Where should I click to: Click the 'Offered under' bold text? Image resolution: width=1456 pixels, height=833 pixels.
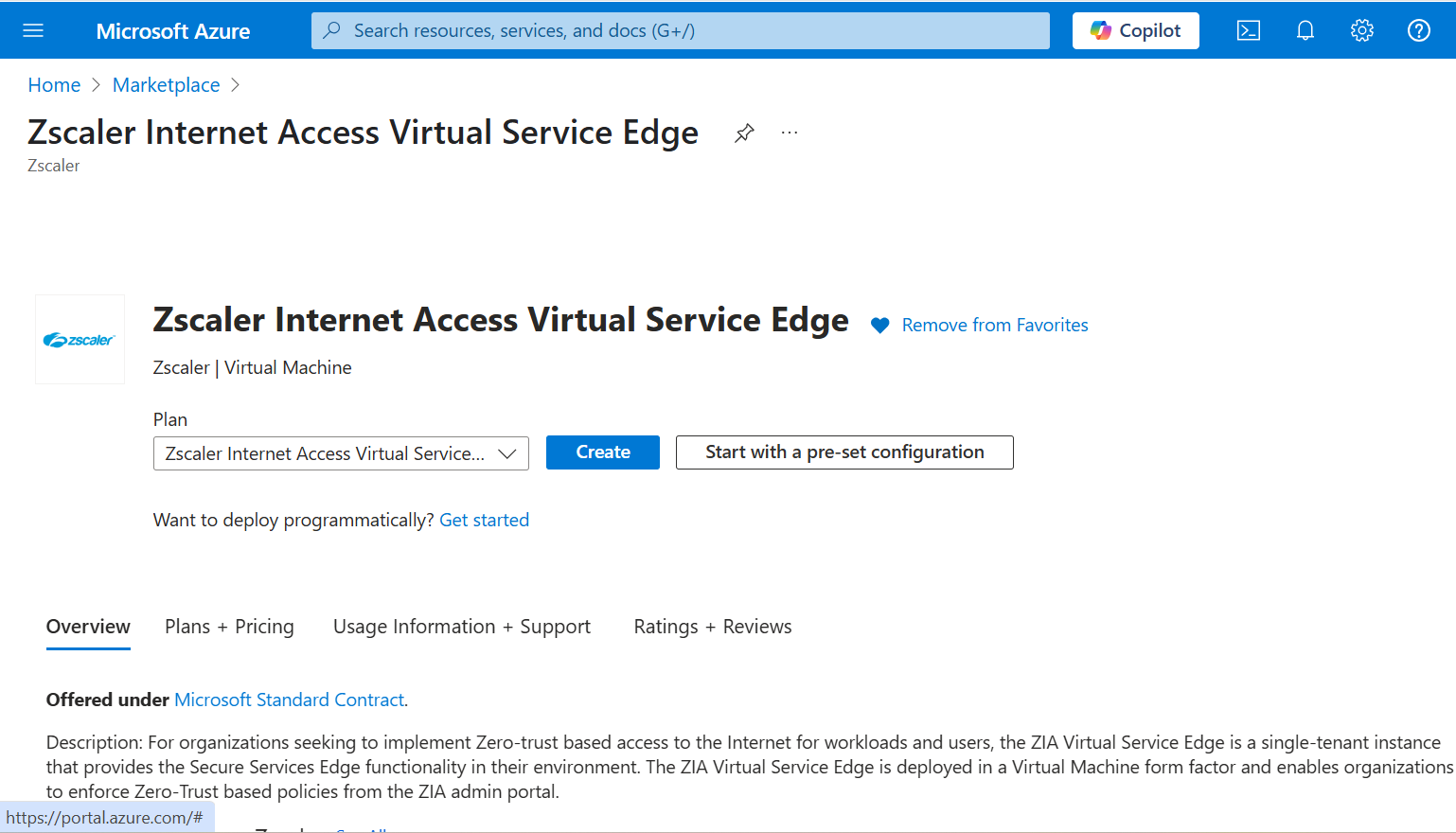pyautogui.click(x=107, y=700)
